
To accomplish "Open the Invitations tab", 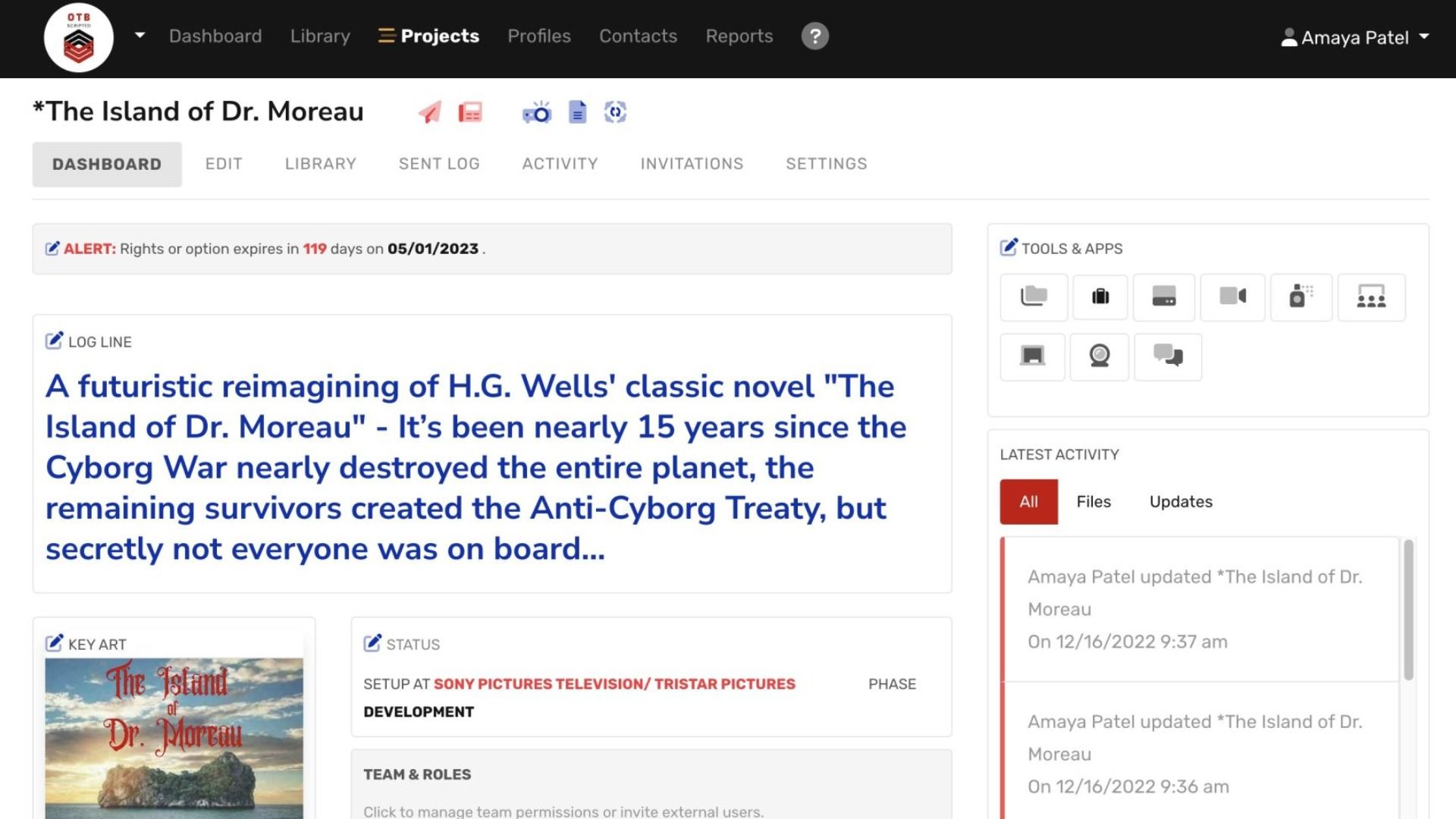I will click(x=692, y=164).
